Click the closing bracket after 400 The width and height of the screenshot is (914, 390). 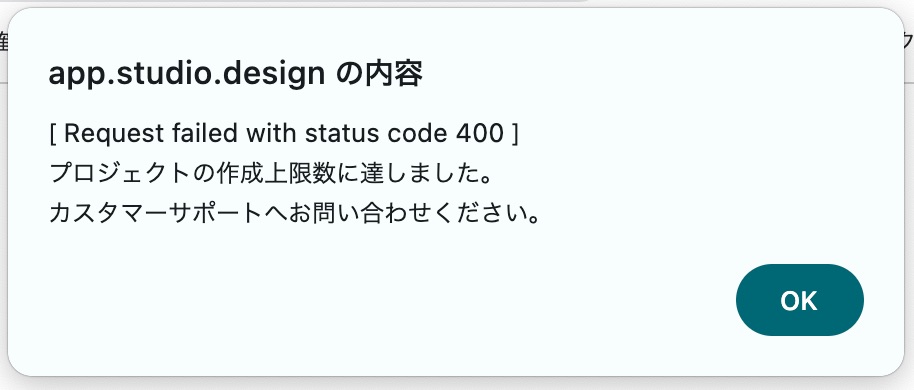coord(515,135)
